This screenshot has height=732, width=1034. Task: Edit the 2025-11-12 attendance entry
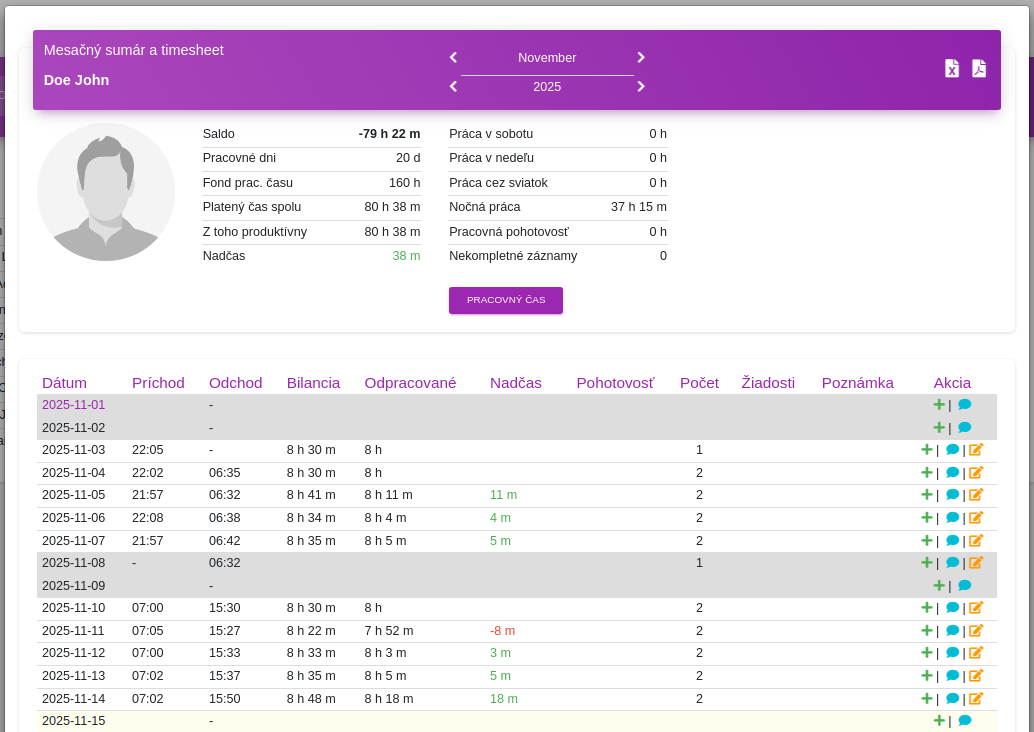(x=976, y=653)
